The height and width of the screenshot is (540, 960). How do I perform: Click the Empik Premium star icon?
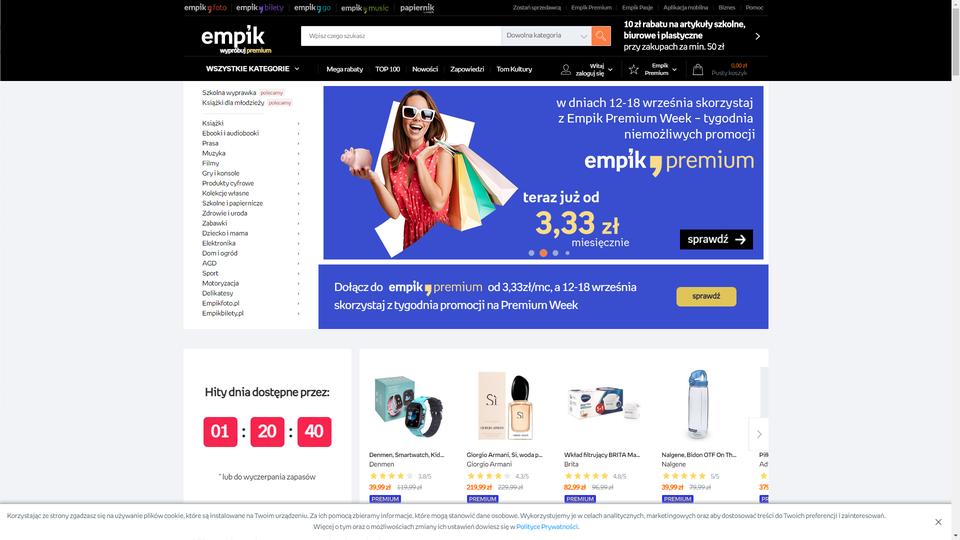pyautogui.click(x=634, y=70)
